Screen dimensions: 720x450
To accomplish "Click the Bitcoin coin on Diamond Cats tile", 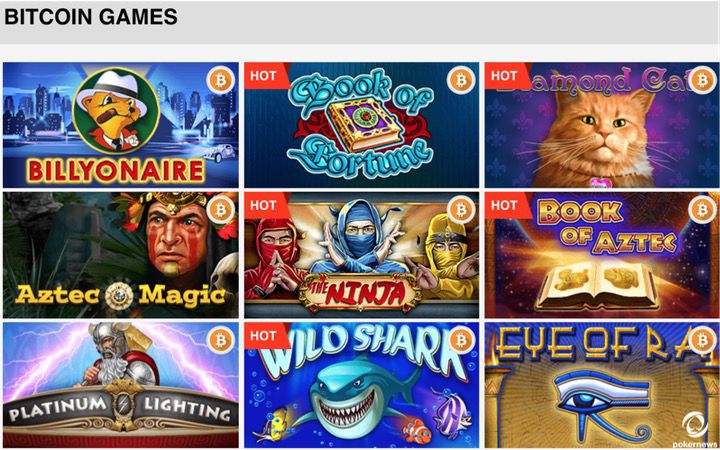I will tap(702, 81).
